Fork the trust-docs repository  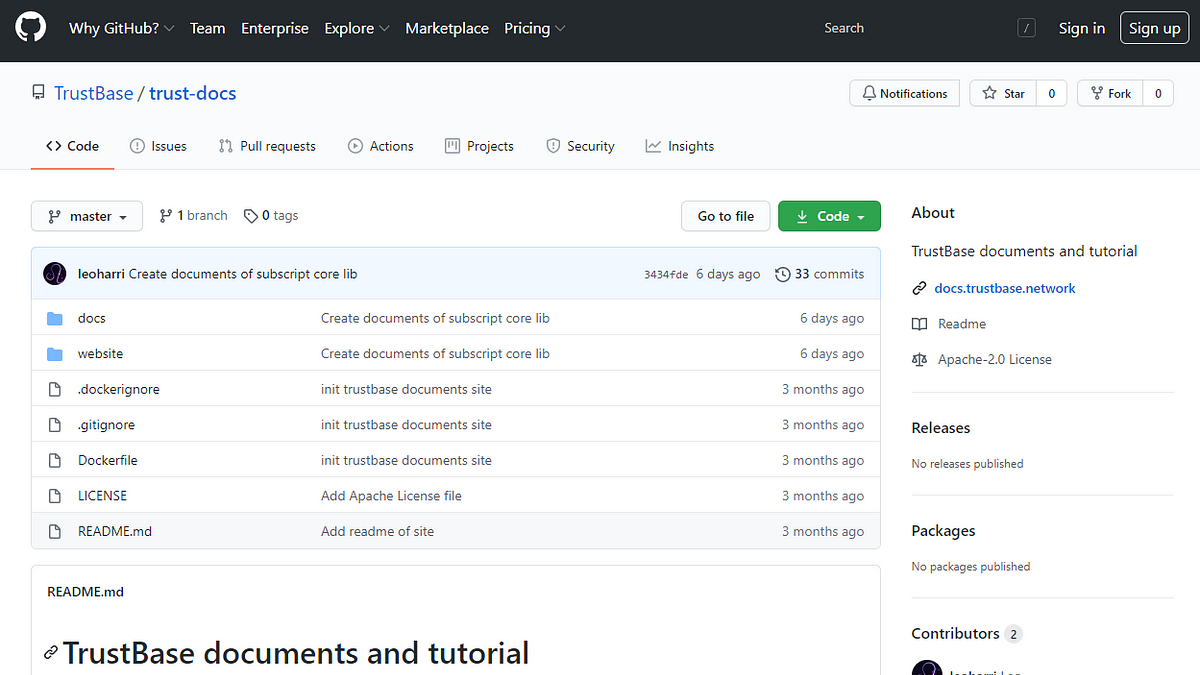pos(1110,93)
